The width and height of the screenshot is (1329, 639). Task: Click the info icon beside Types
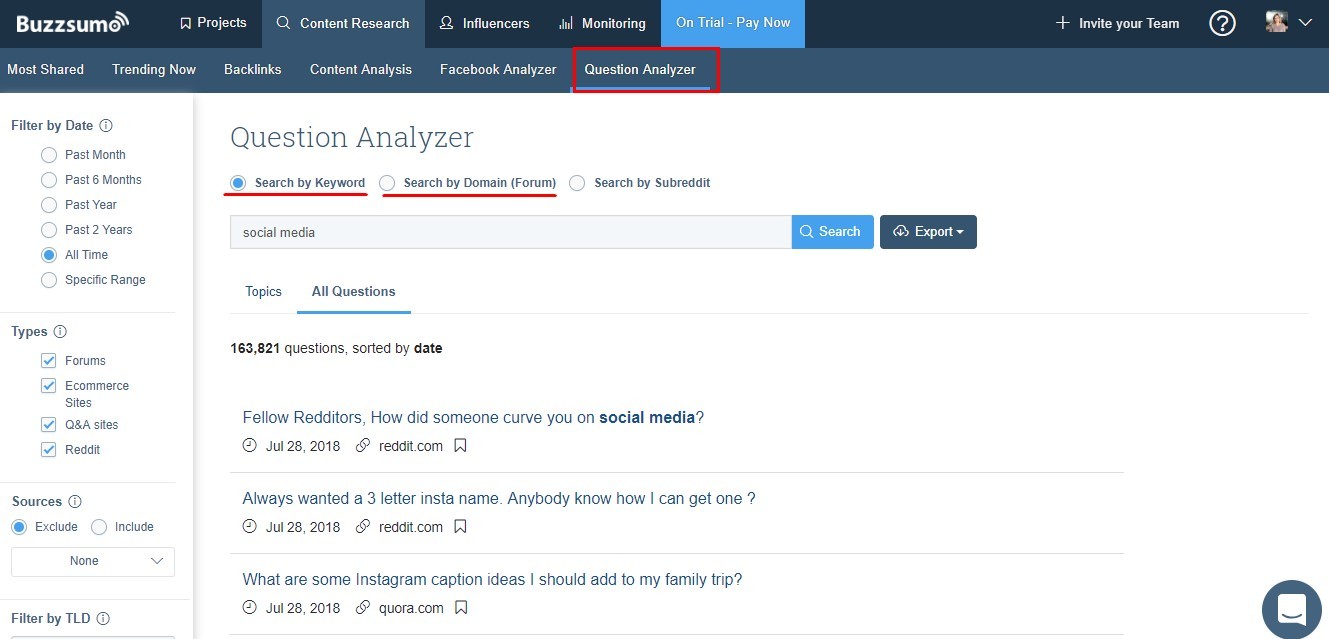point(60,332)
